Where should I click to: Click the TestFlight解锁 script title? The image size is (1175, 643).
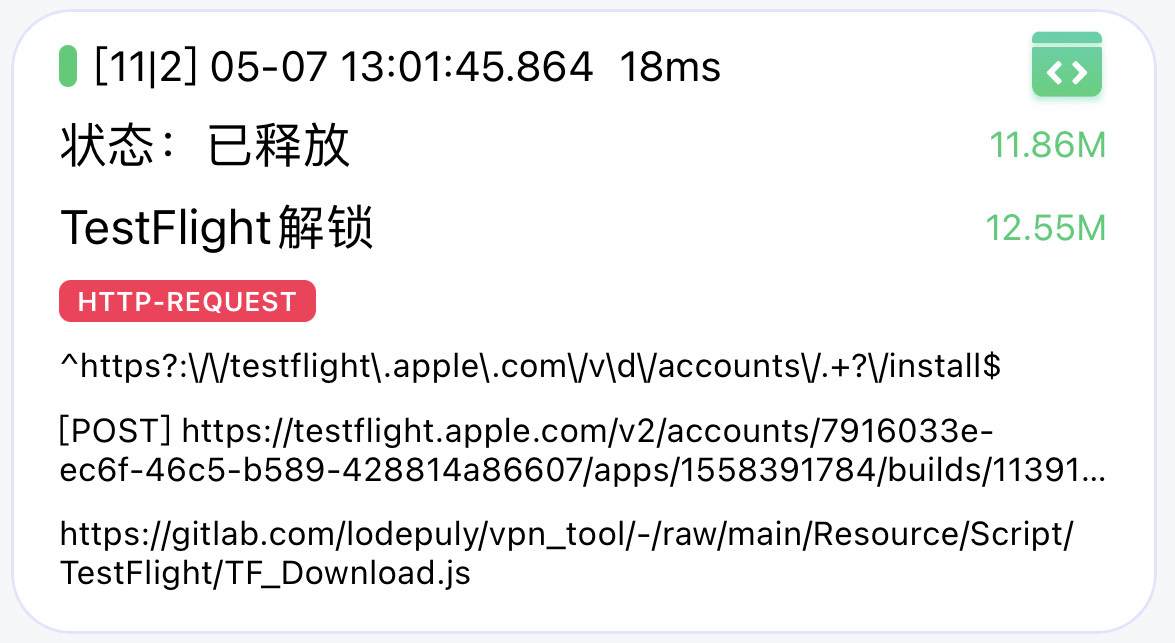(217, 227)
